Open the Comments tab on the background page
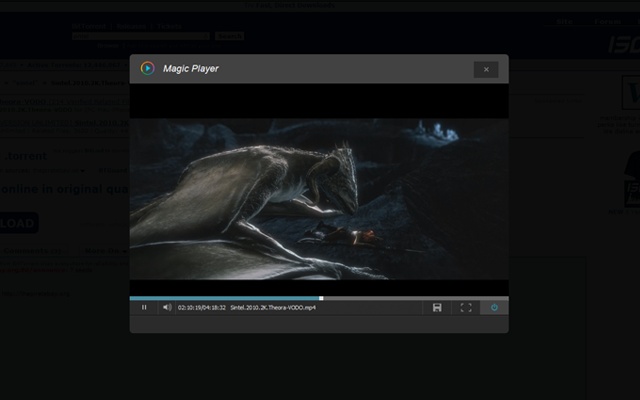Viewport: 640px width, 400px height. (x=33, y=251)
